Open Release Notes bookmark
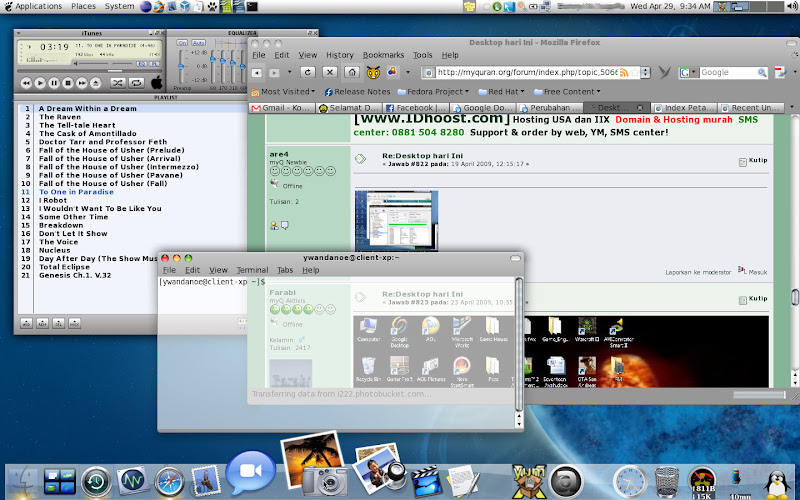This screenshot has width=800, height=500. pos(357,92)
